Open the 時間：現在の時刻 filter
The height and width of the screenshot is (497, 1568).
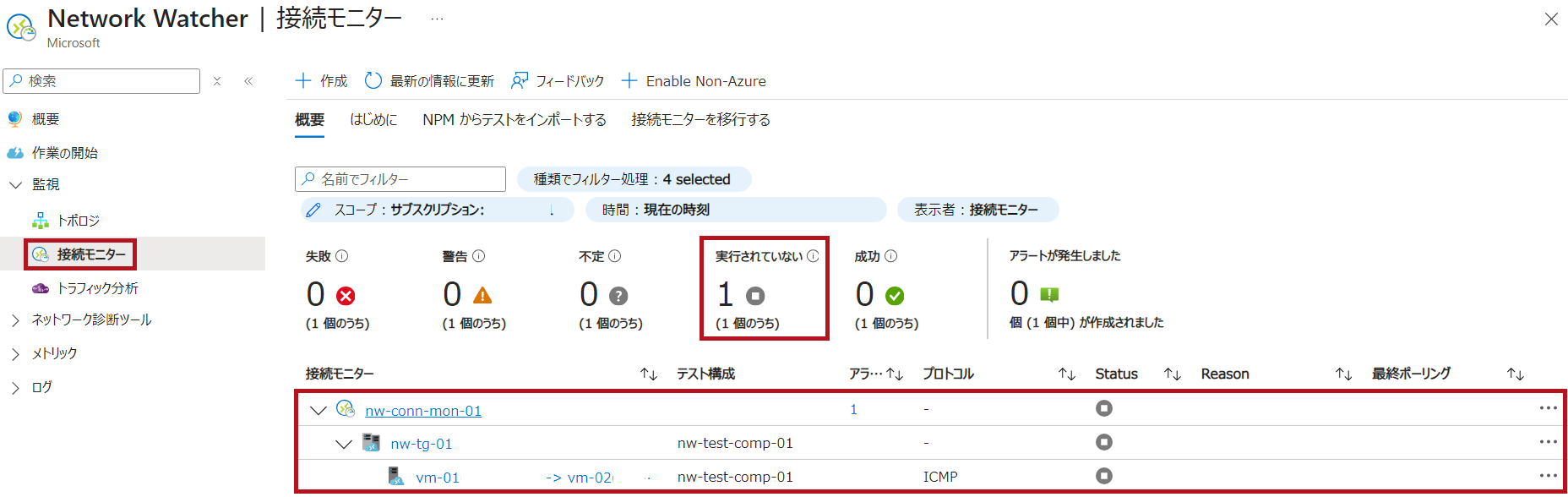coord(736,210)
